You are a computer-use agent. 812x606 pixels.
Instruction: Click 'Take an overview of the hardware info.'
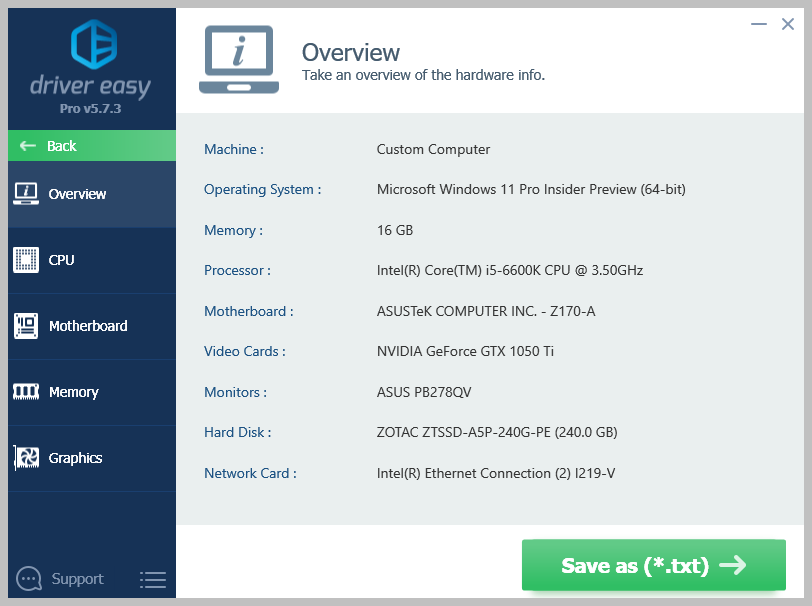(x=423, y=75)
